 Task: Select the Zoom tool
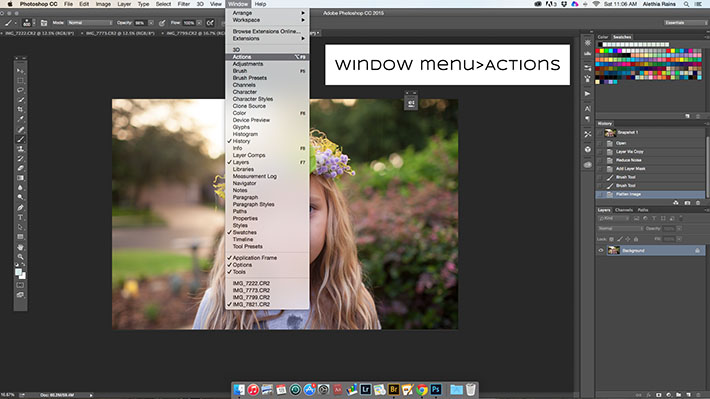click(20, 256)
